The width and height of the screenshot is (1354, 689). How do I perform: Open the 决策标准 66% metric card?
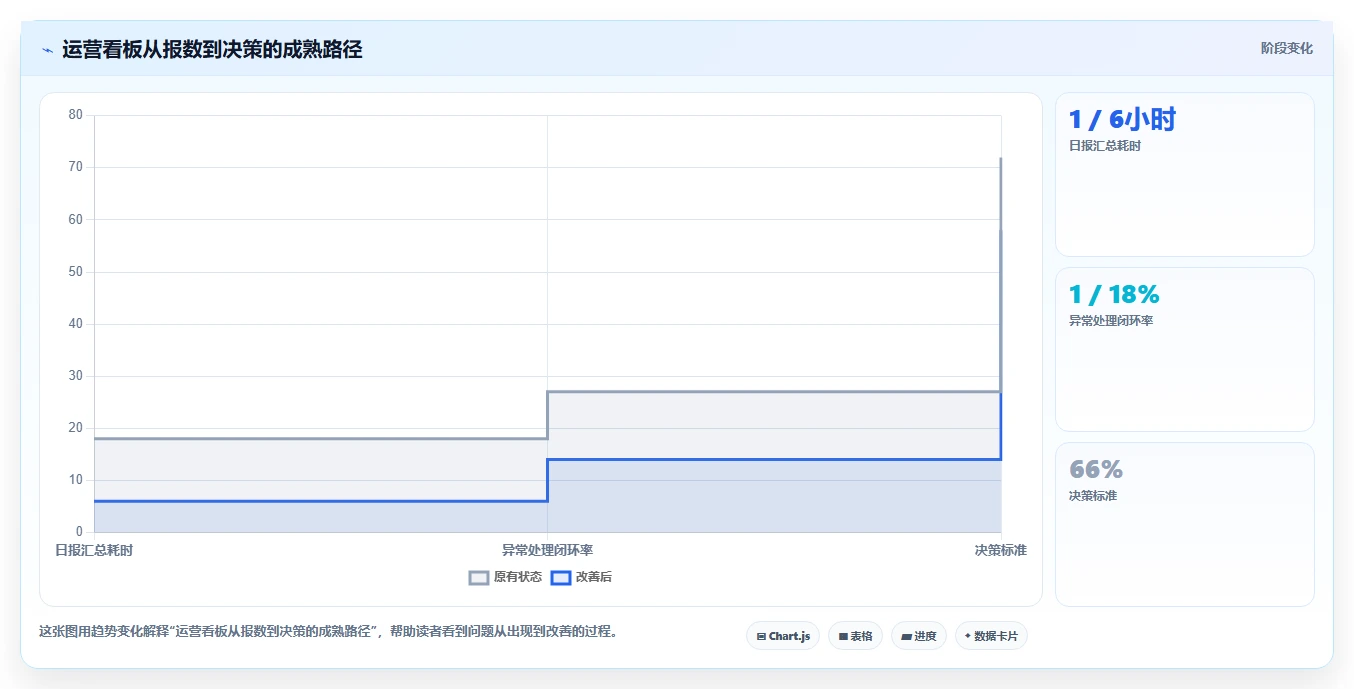tap(1185, 525)
